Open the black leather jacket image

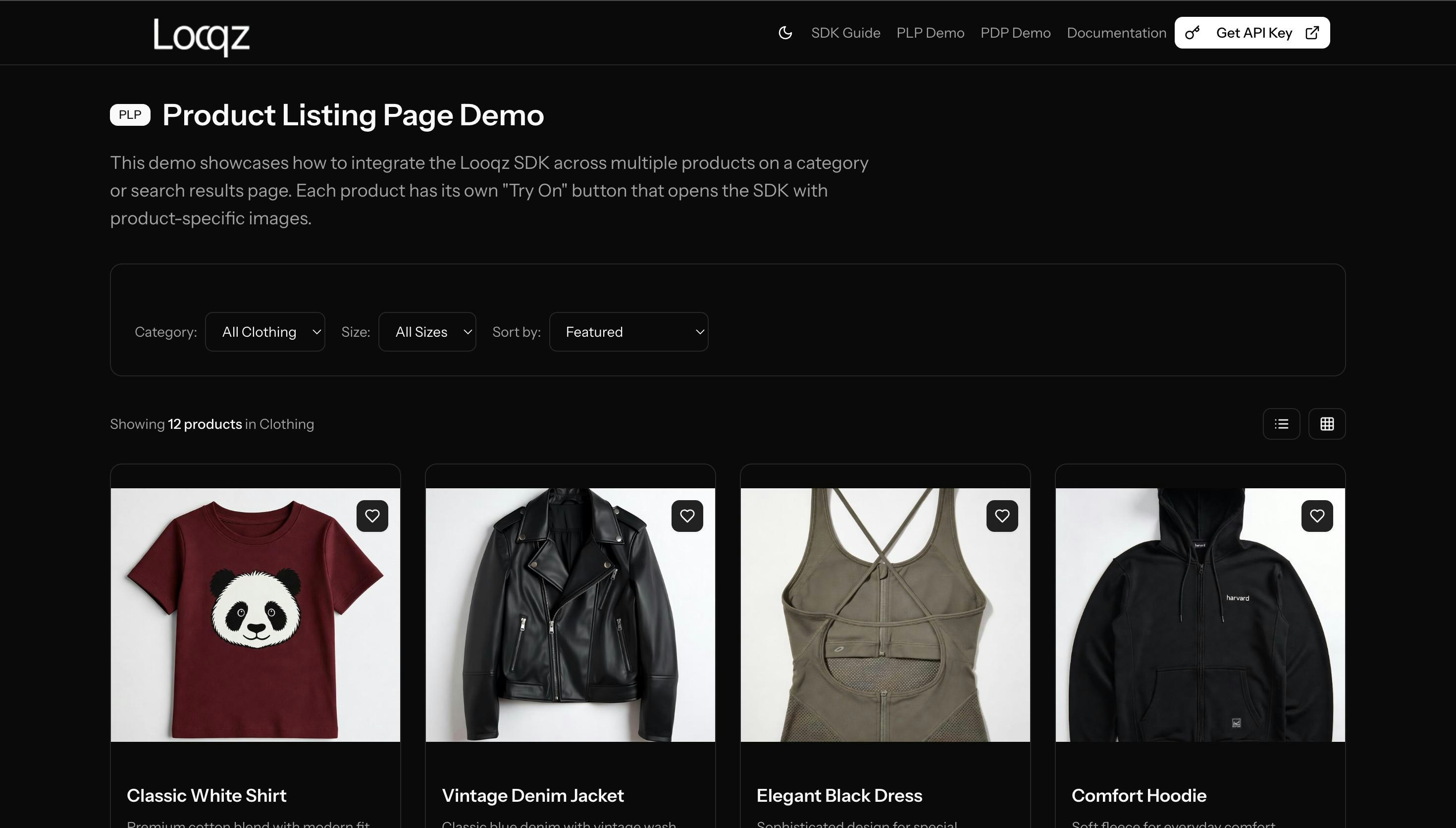[x=570, y=614]
